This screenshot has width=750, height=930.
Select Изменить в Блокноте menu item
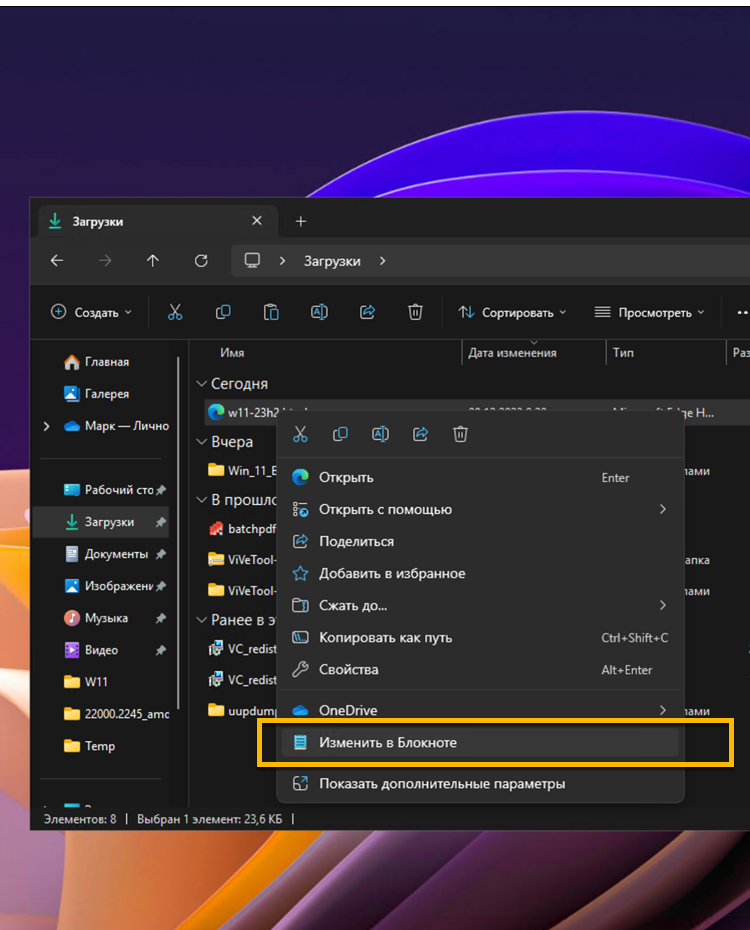coord(388,742)
